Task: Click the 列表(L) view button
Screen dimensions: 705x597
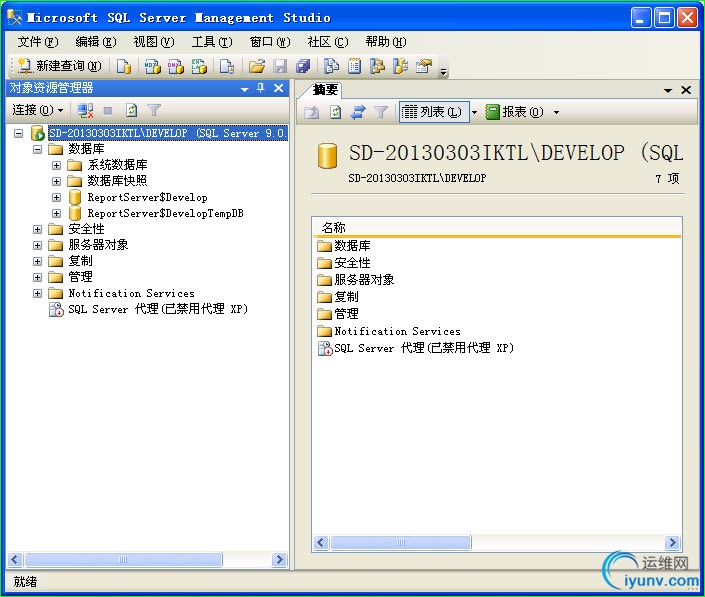Action: click(434, 112)
